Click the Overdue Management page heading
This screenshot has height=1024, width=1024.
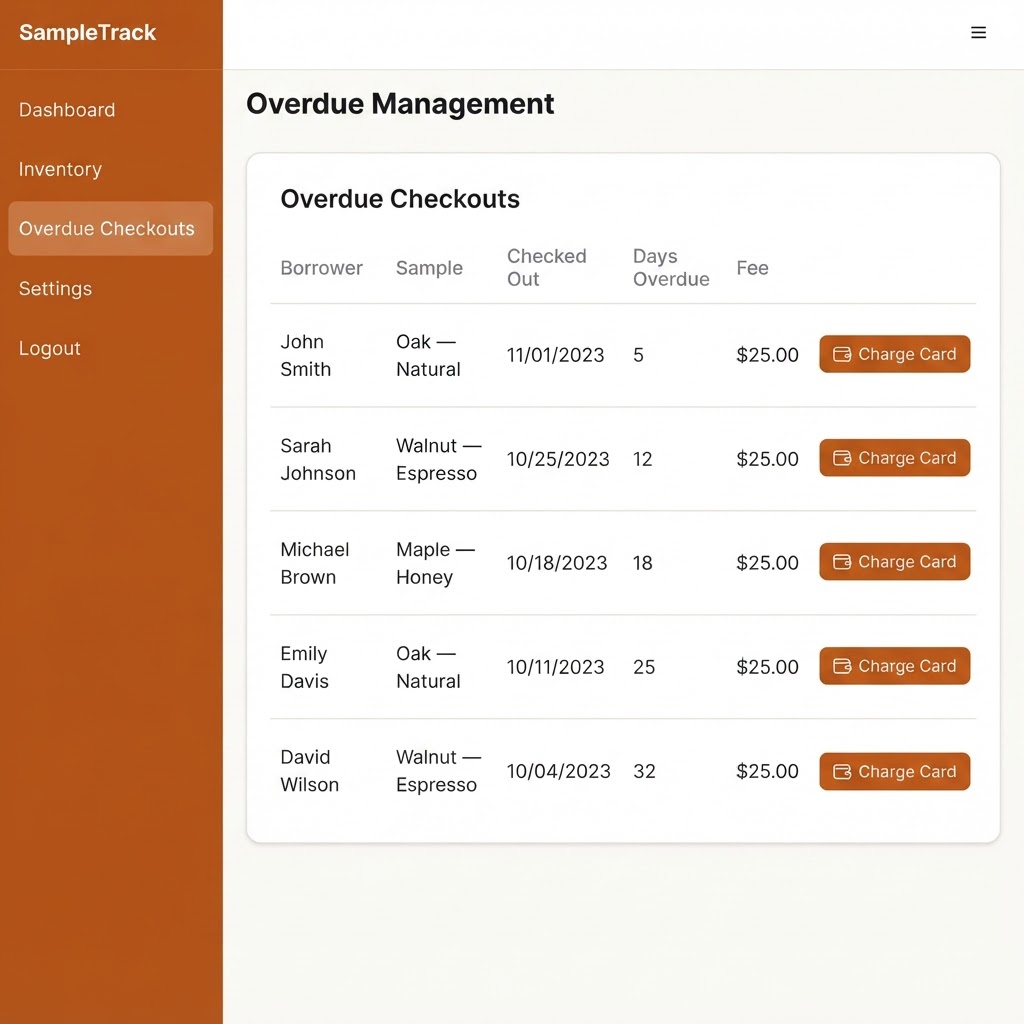400,104
